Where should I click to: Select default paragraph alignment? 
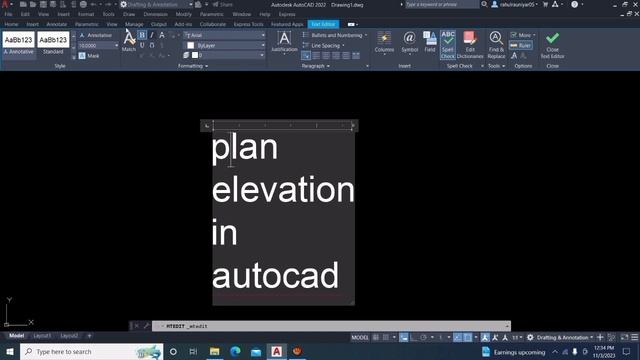(x=306, y=56)
